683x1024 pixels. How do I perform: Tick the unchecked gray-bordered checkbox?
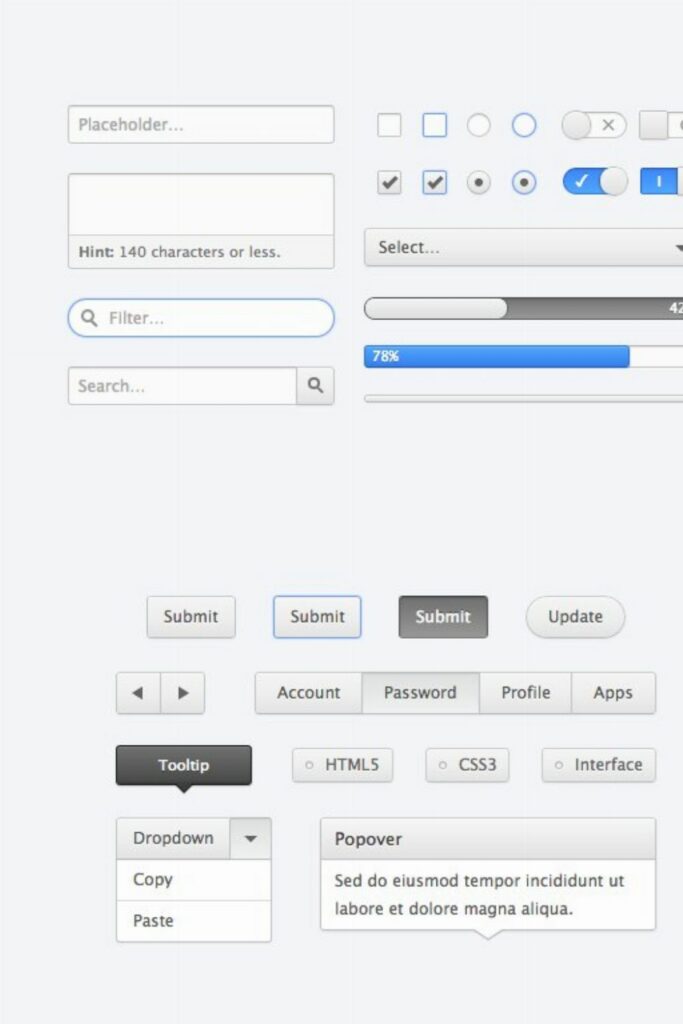(389, 125)
